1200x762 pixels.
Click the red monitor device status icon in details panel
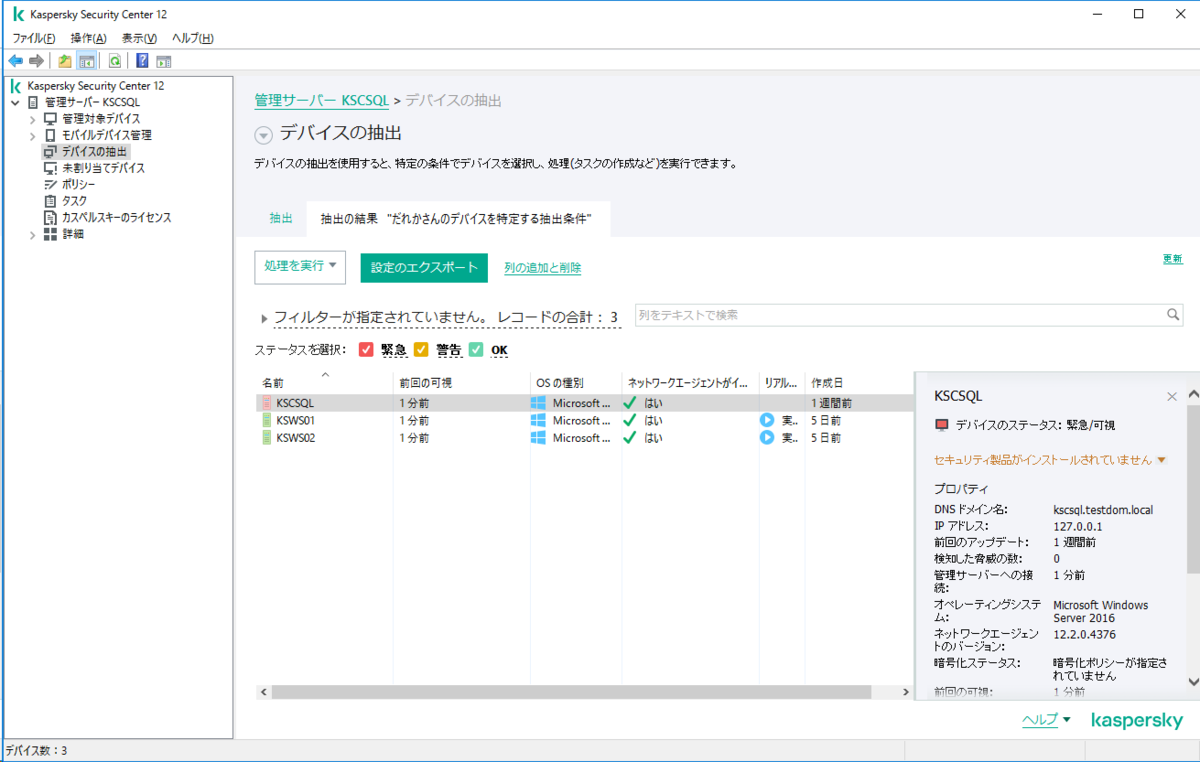click(941, 425)
